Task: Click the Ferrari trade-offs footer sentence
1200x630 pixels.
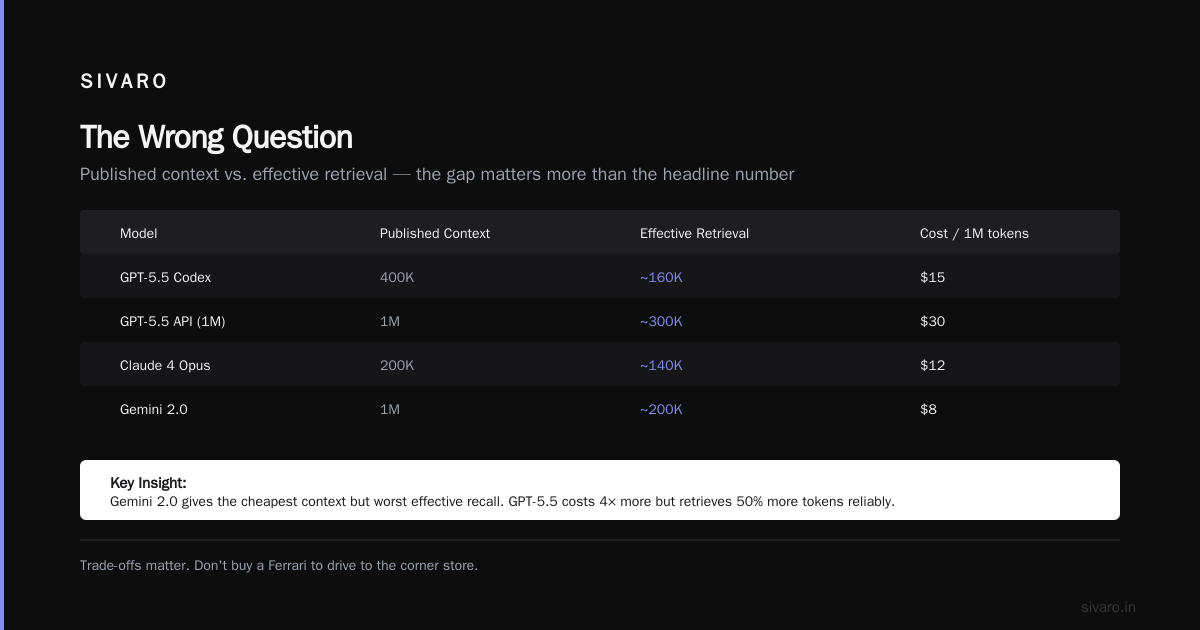Action: click(279, 565)
